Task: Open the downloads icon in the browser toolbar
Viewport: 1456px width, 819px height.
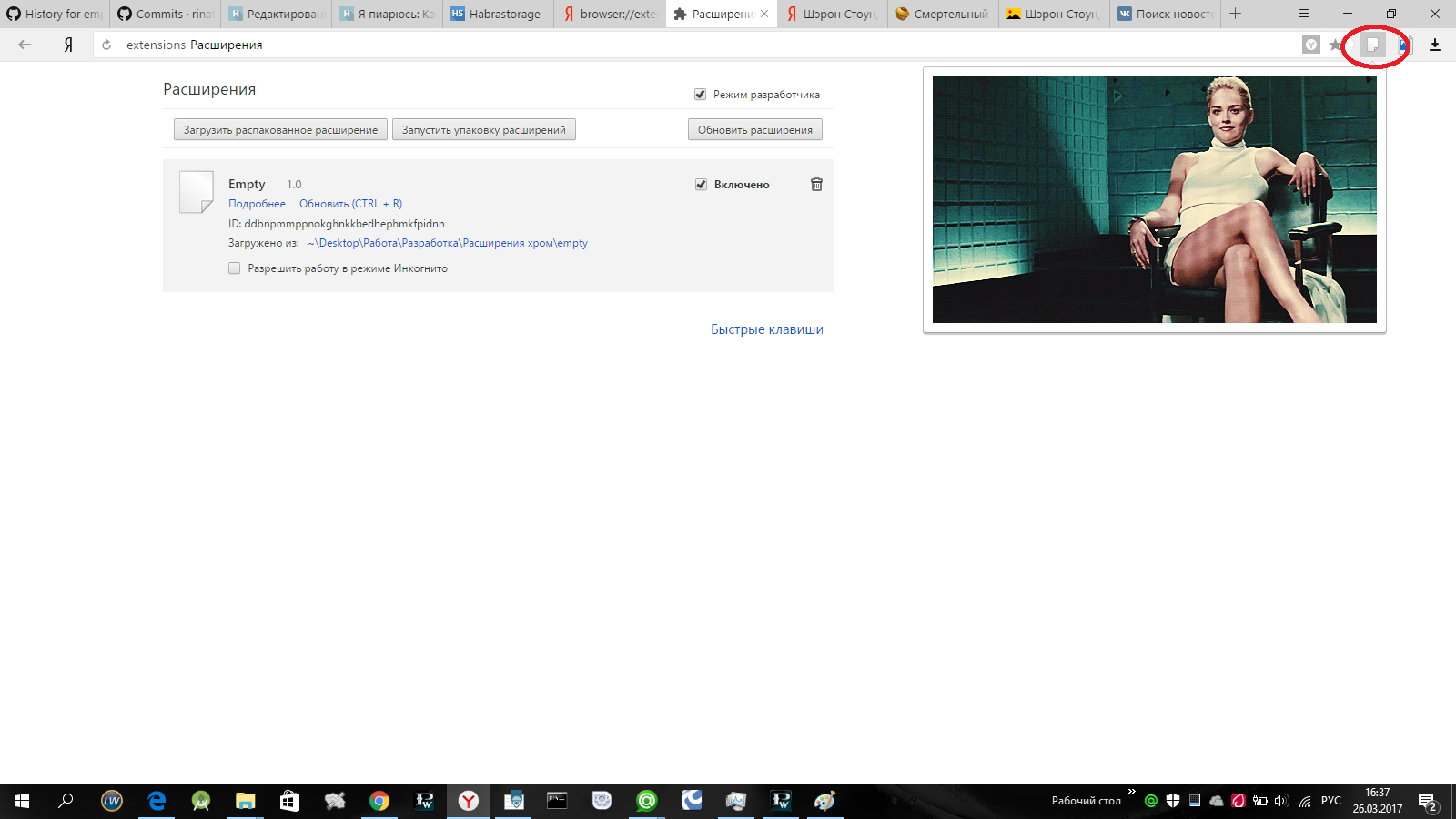Action: tap(1436, 44)
